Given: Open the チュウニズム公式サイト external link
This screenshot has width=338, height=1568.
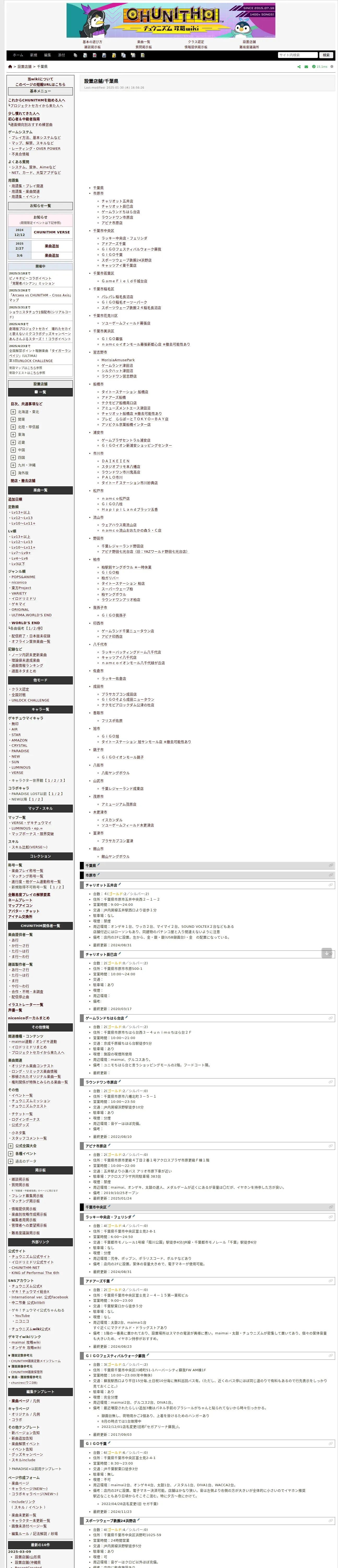Looking at the screenshot, I should (x=31, y=1257).
